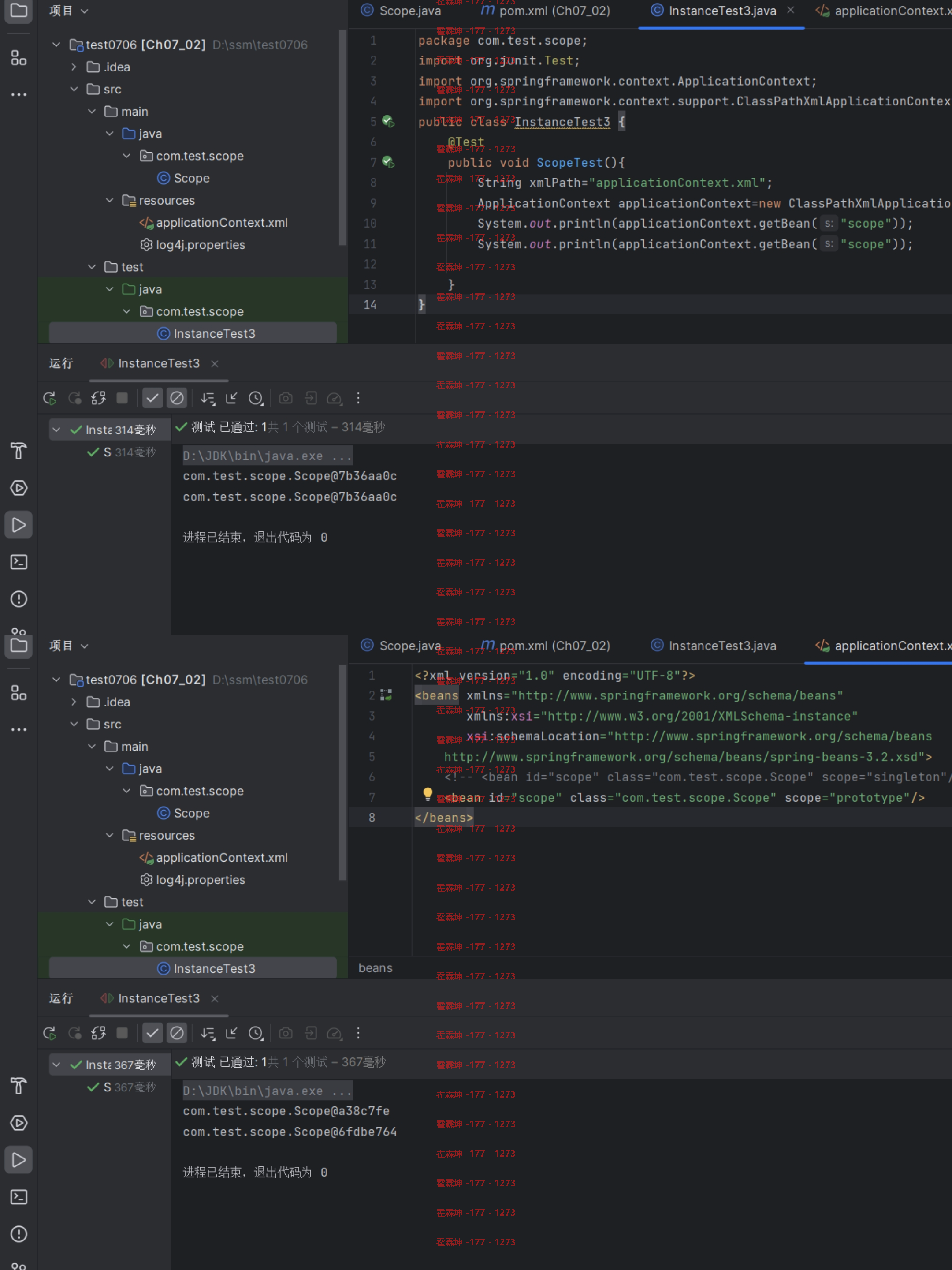Open Structure tool window in upper screenshot sidebar
The width and height of the screenshot is (952, 1270).
tap(19, 58)
